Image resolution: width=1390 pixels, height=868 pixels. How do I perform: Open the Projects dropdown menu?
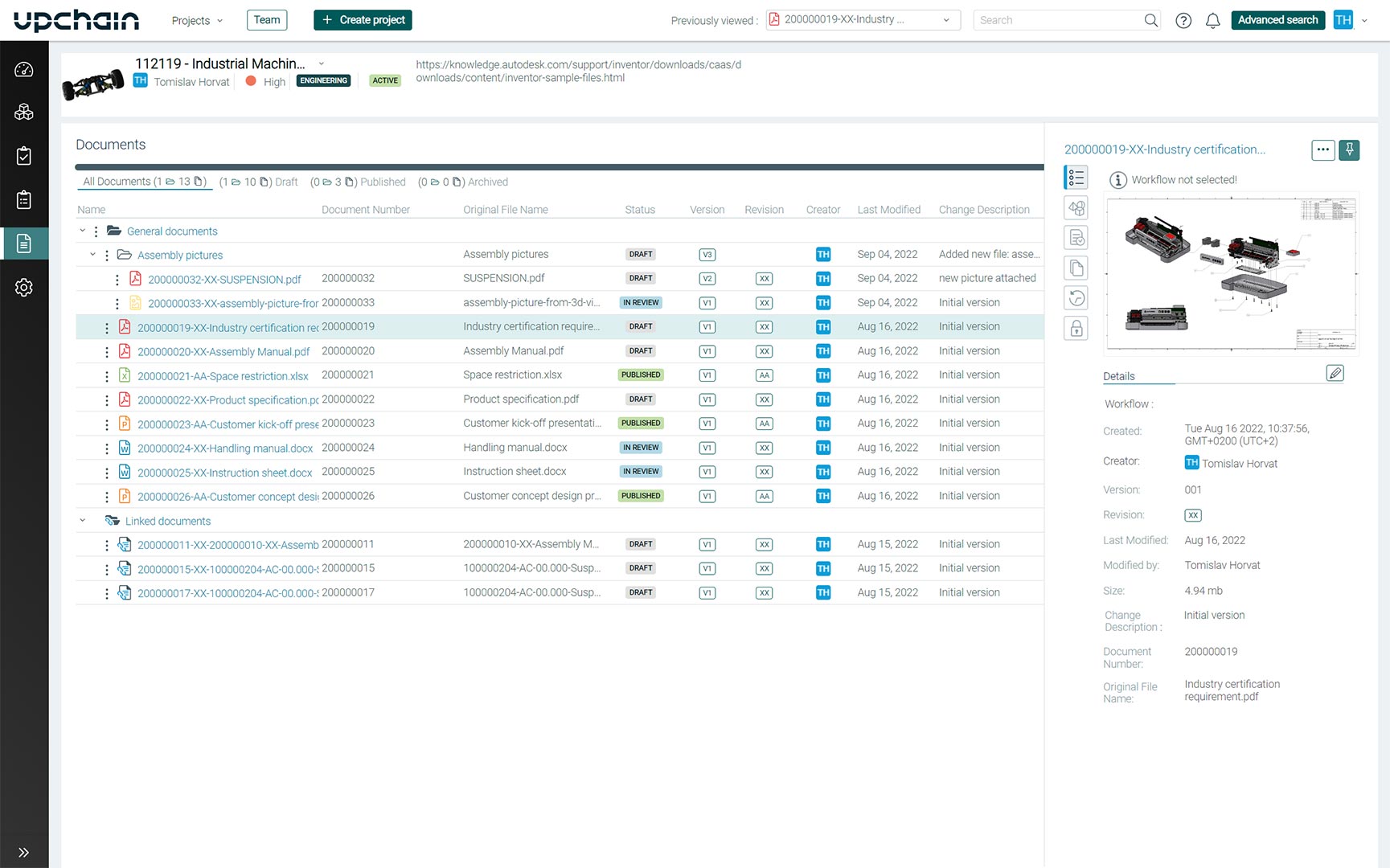pyautogui.click(x=197, y=21)
